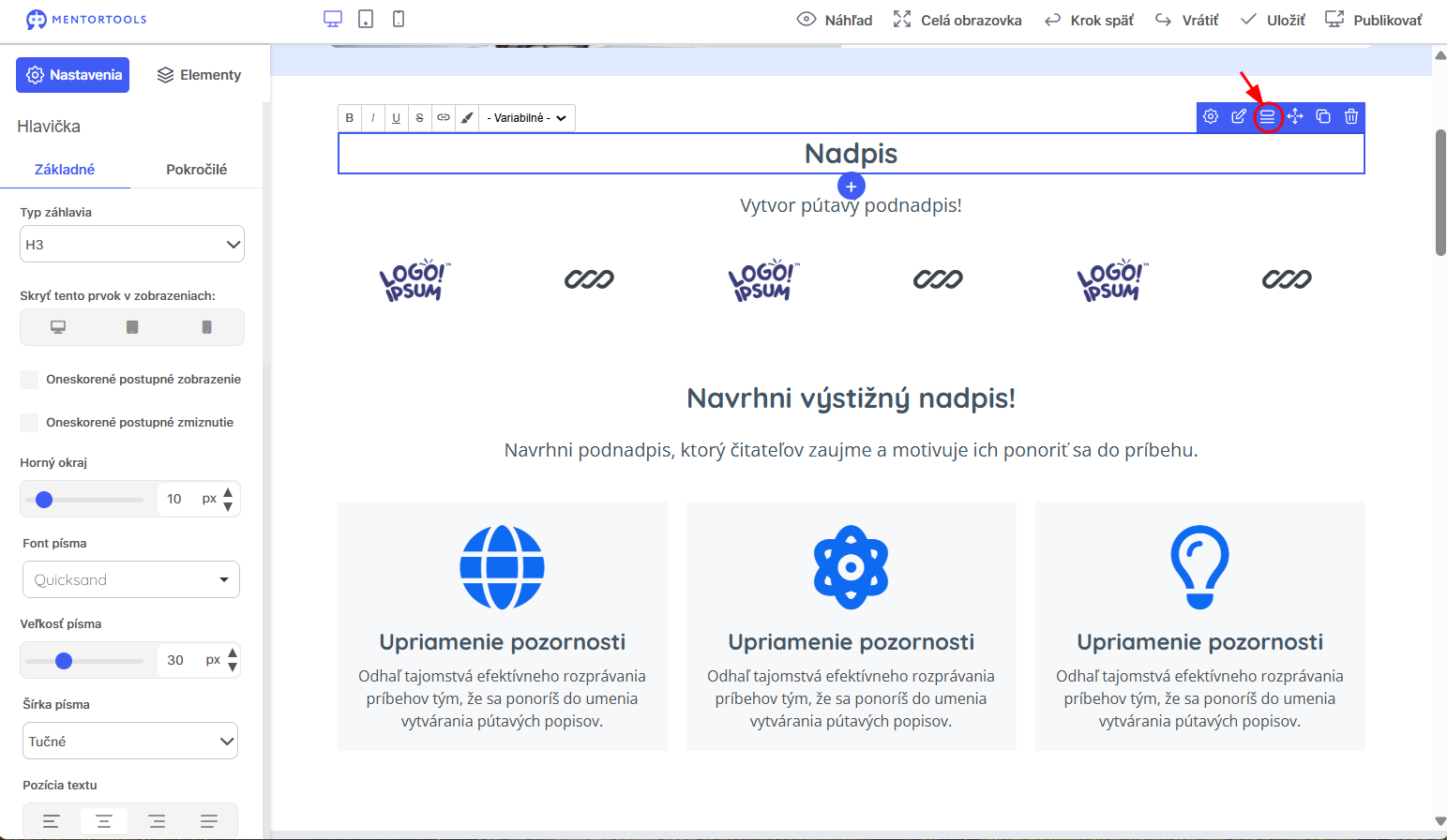Select mobile phone preview icon

(x=399, y=19)
